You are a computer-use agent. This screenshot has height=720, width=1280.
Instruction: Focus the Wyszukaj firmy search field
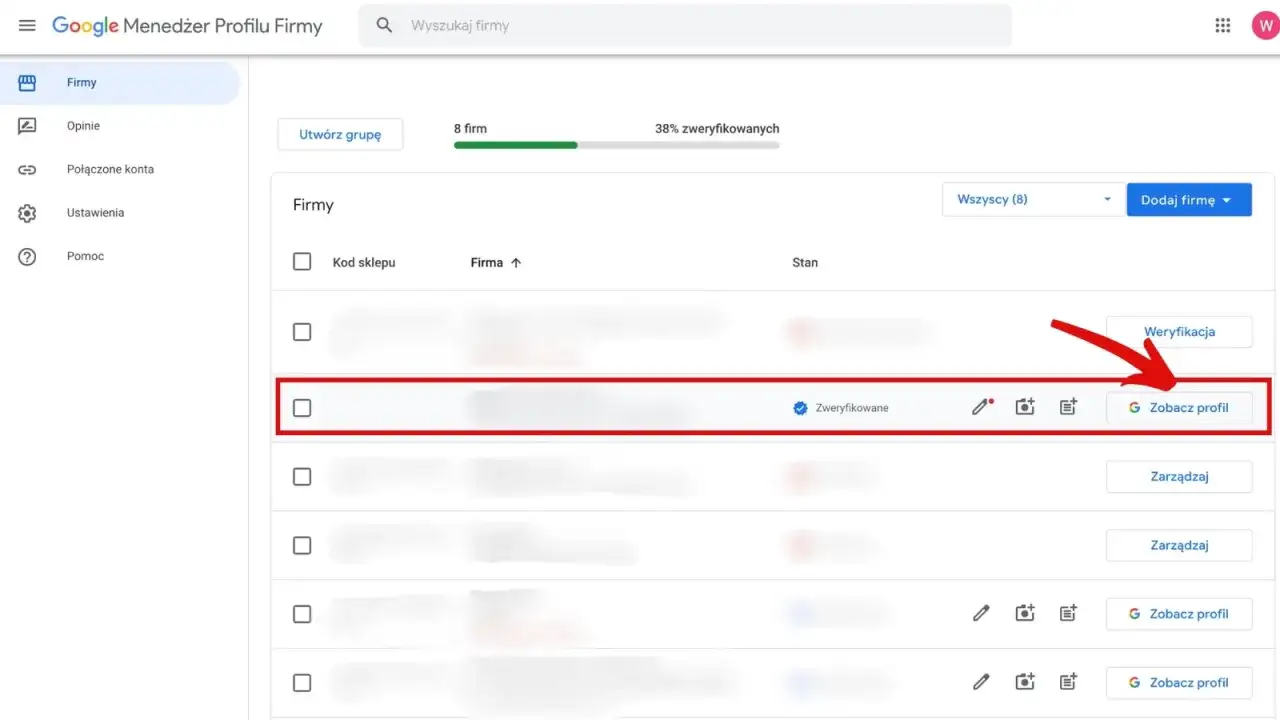tap(685, 26)
